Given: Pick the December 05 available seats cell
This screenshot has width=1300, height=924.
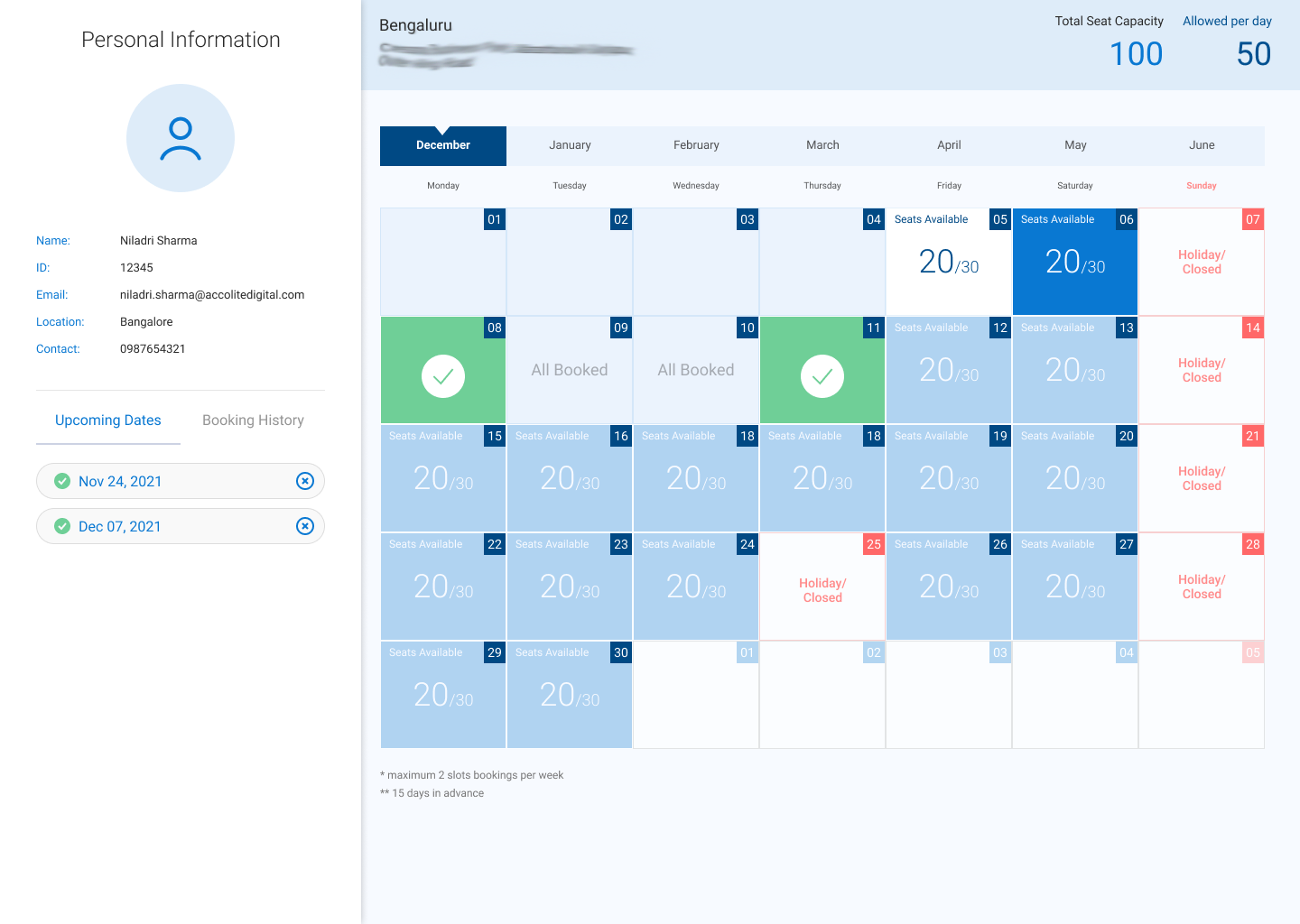Looking at the screenshot, I should (x=949, y=262).
